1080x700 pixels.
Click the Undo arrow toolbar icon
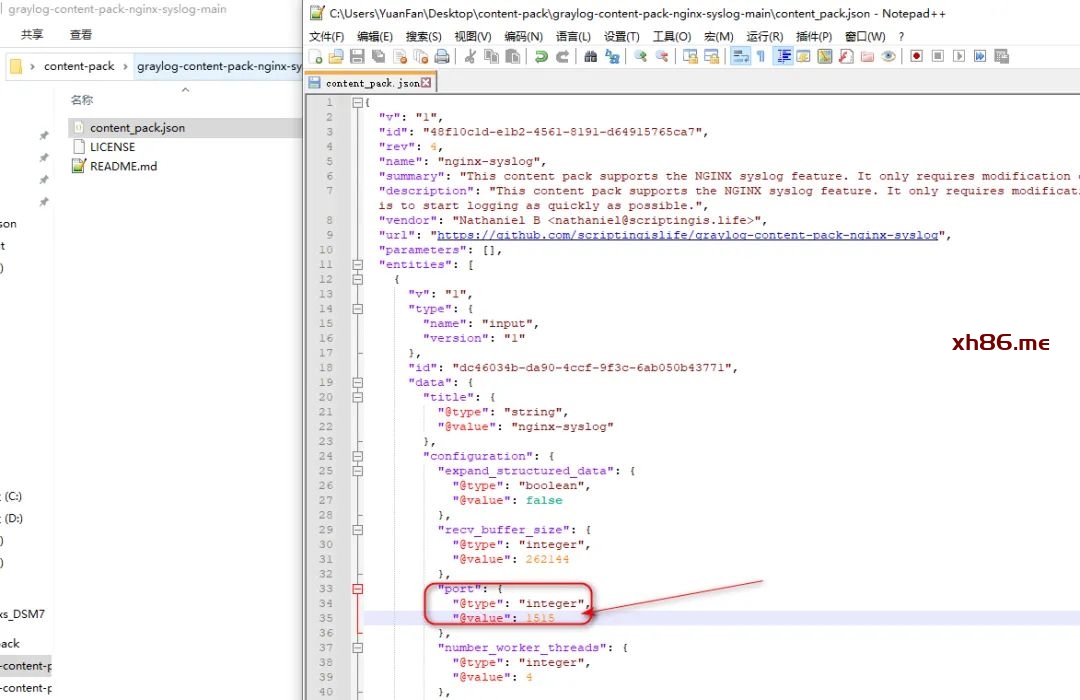click(x=541, y=57)
